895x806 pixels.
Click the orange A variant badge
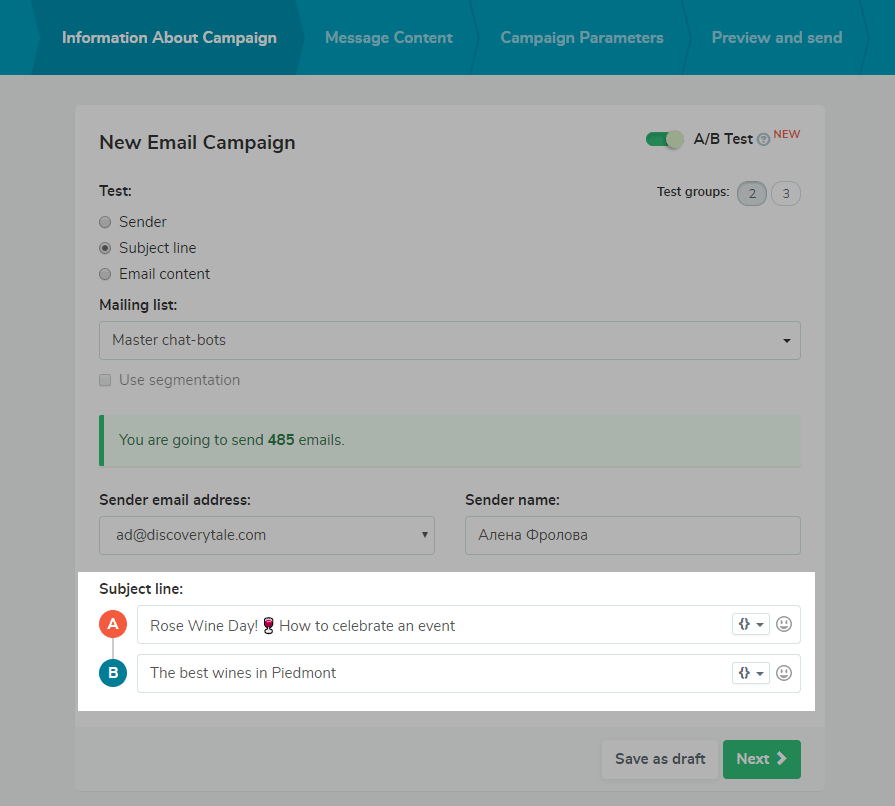tap(113, 625)
